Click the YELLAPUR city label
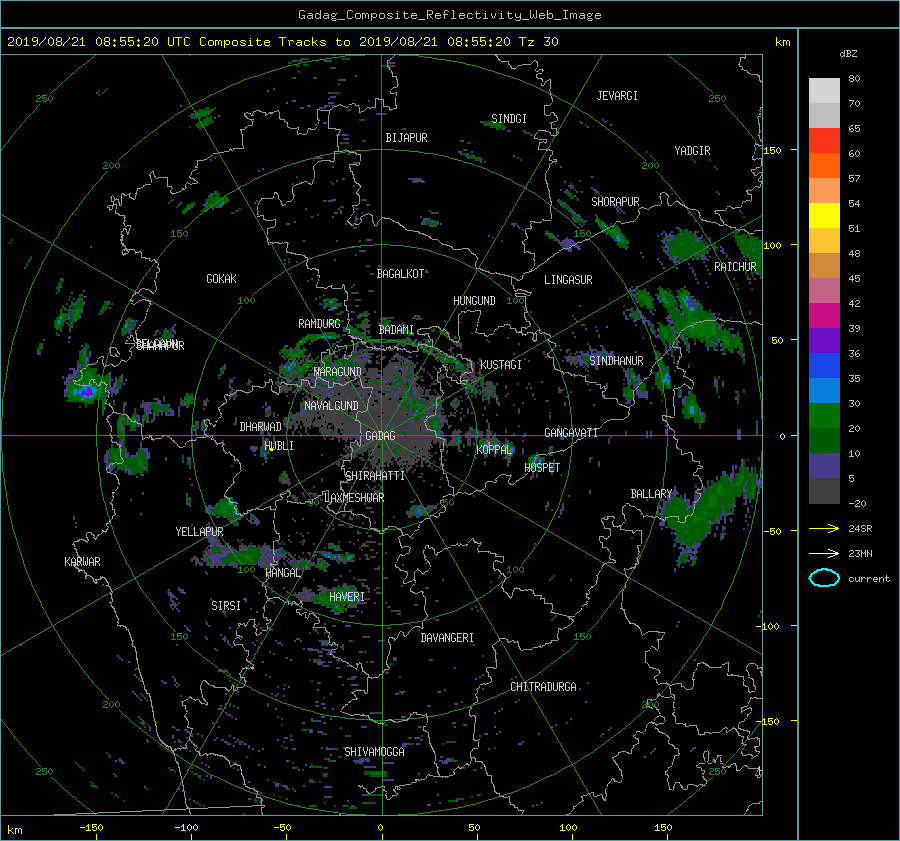The width and height of the screenshot is (900, 841). (x=199, y=532)
